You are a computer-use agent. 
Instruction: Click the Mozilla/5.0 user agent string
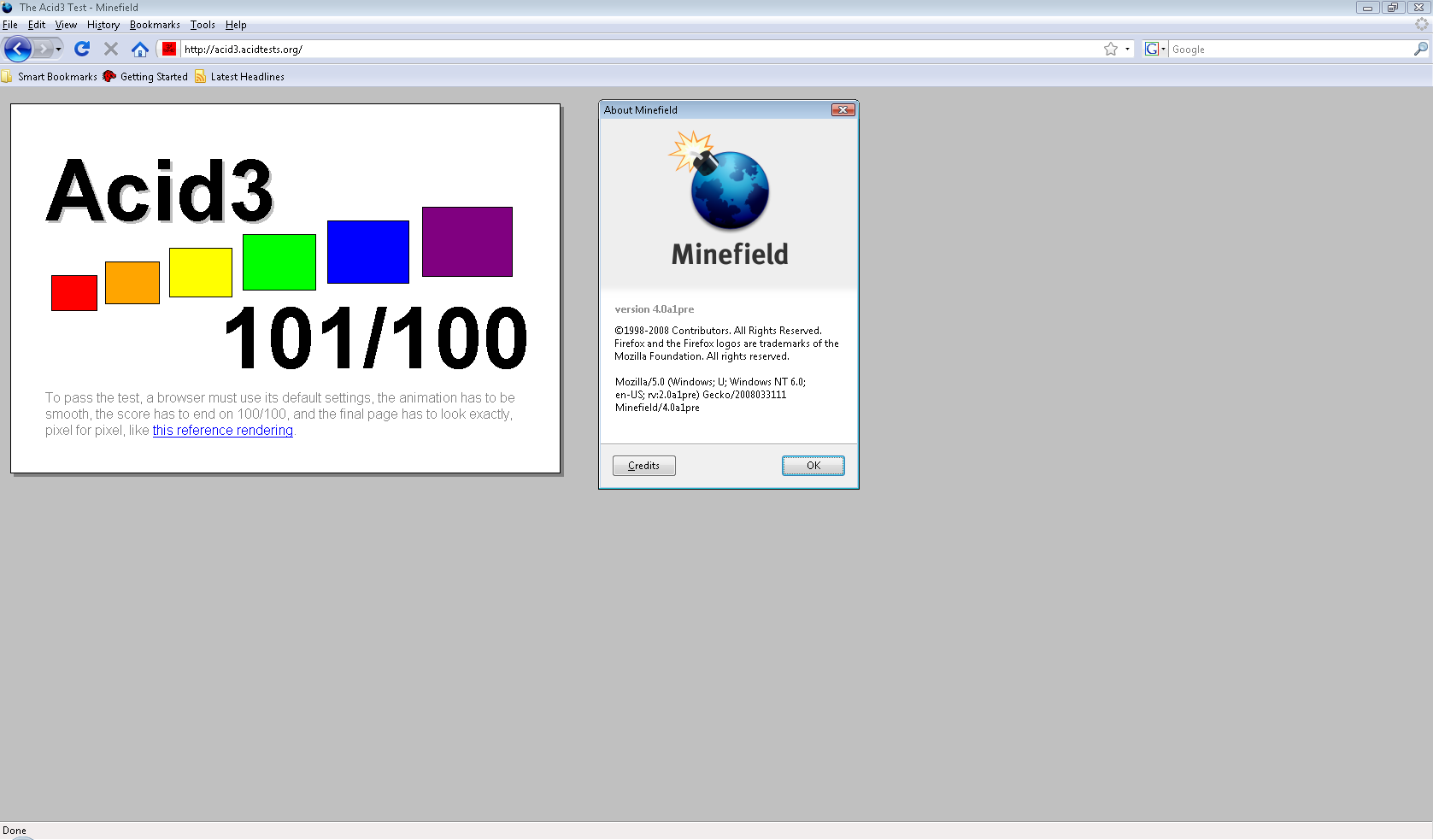click(710, 395)
